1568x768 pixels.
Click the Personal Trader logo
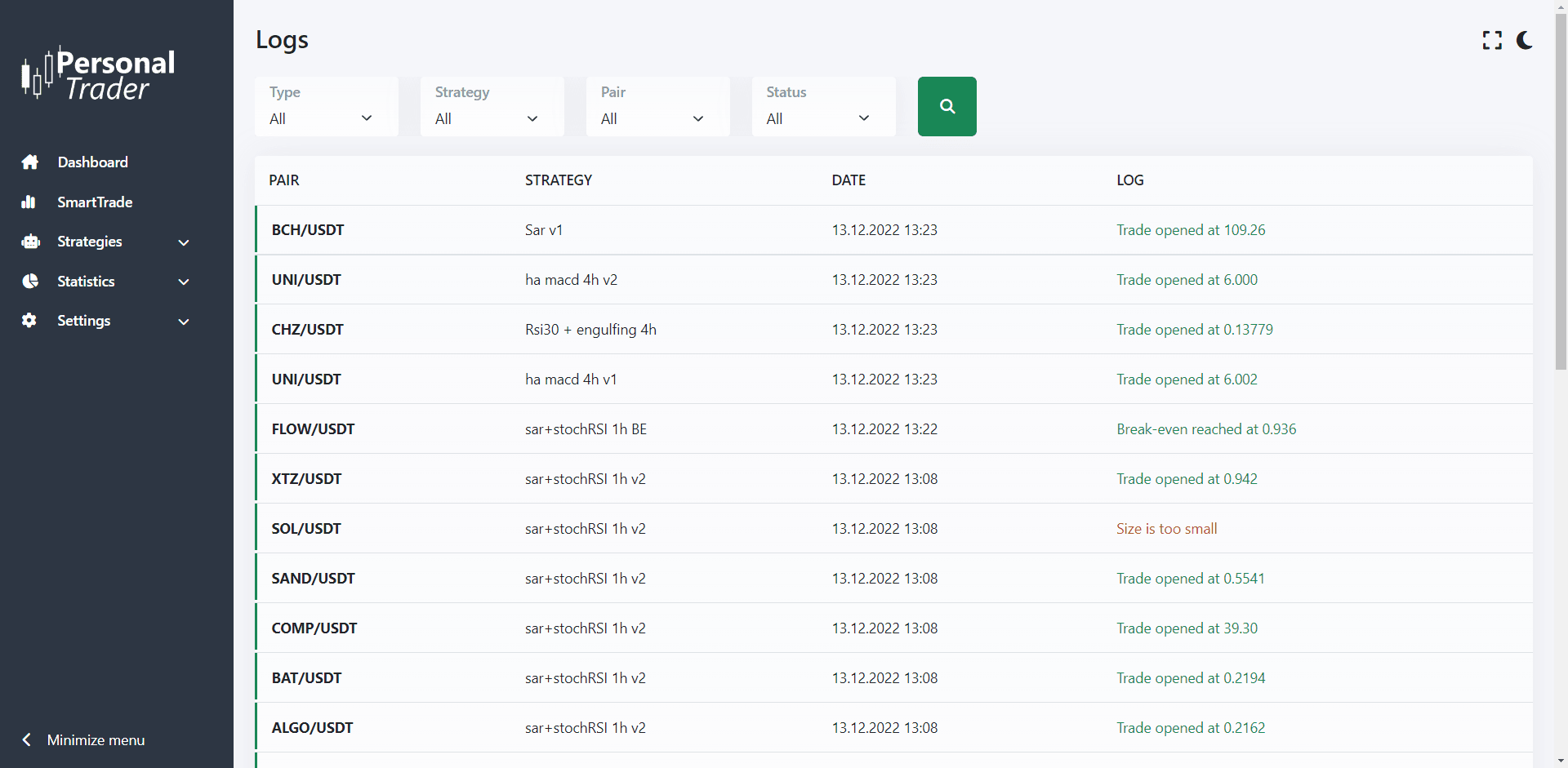tap(98, 74)
